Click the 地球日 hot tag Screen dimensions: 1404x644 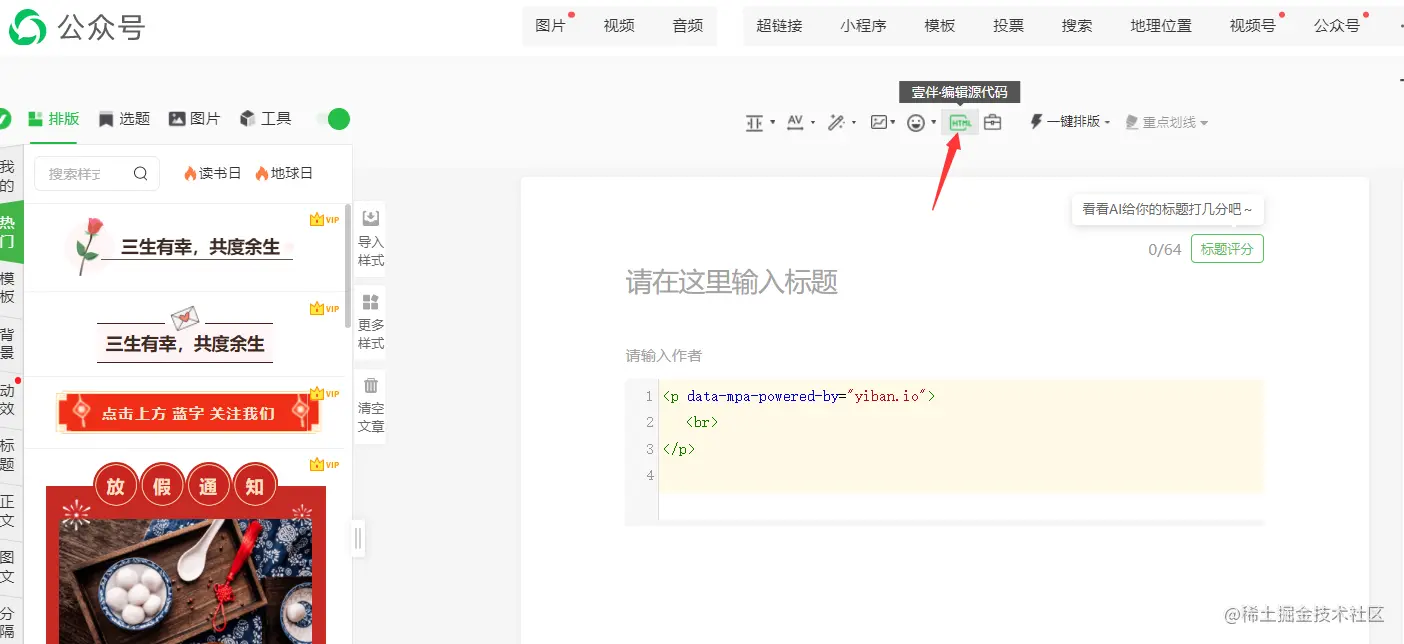point(284,173)
